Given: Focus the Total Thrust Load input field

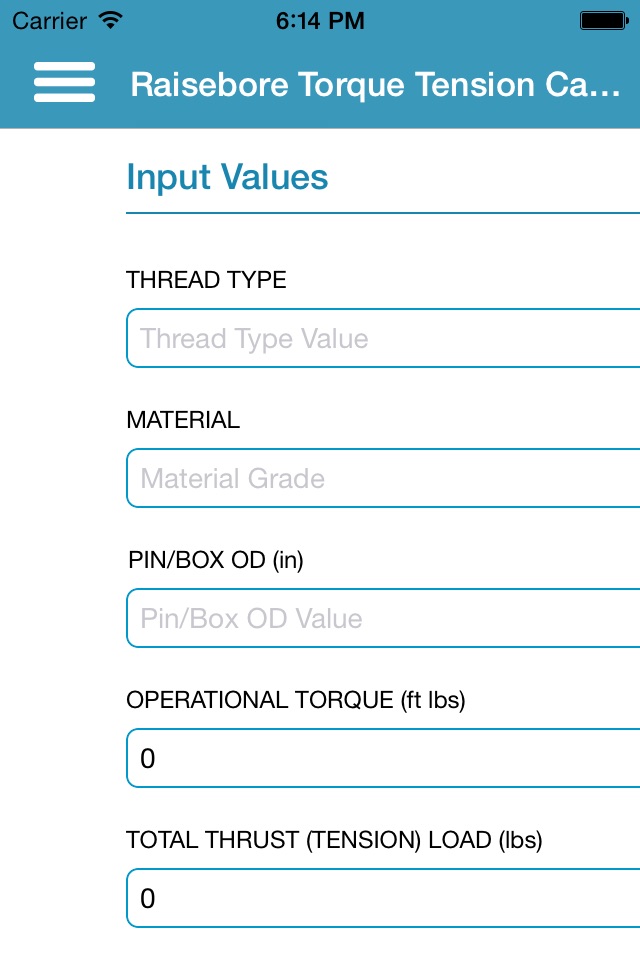Looking at the screenshot, I should [x=383, y=898].
